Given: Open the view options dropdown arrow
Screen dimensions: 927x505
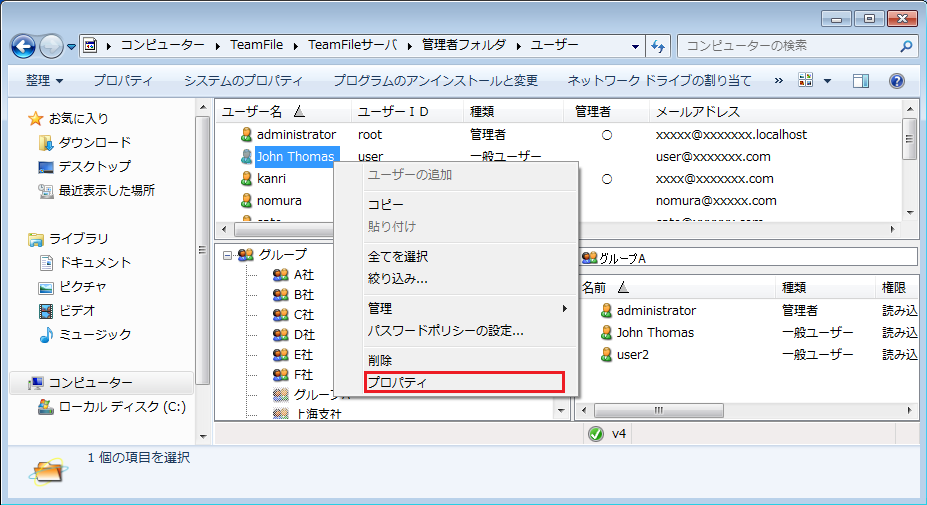Looking at the screenshot, I should click(826, 80).
